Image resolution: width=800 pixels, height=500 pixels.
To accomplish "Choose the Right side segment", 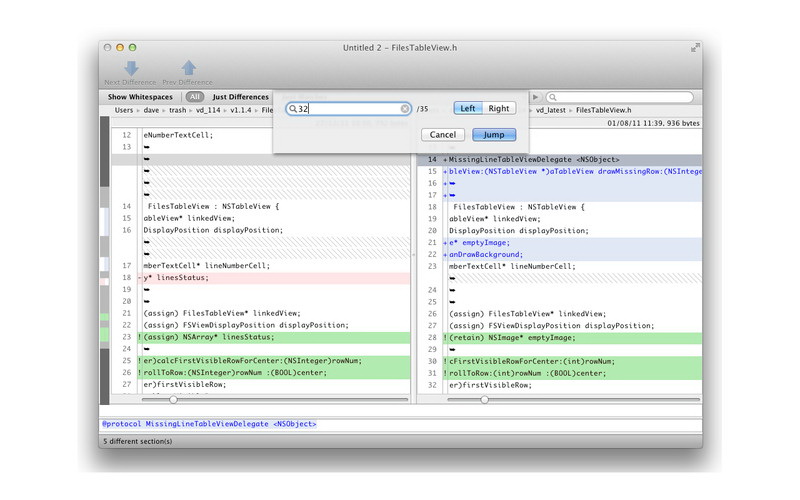I will [x=498, y=108].
